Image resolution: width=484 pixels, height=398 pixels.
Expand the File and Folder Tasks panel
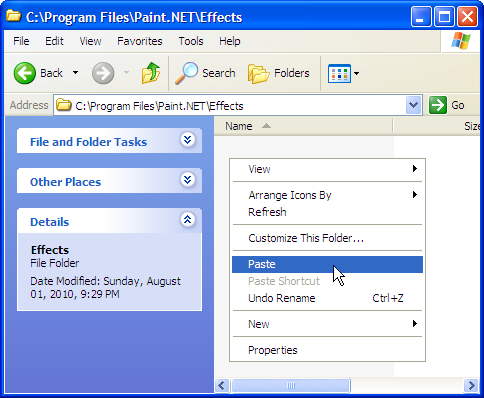188,140
